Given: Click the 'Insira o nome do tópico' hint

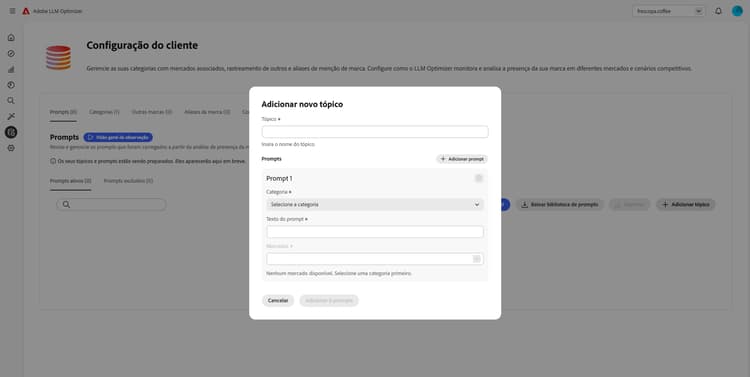Looking at the screenshot, I should [x=288, y=144].
